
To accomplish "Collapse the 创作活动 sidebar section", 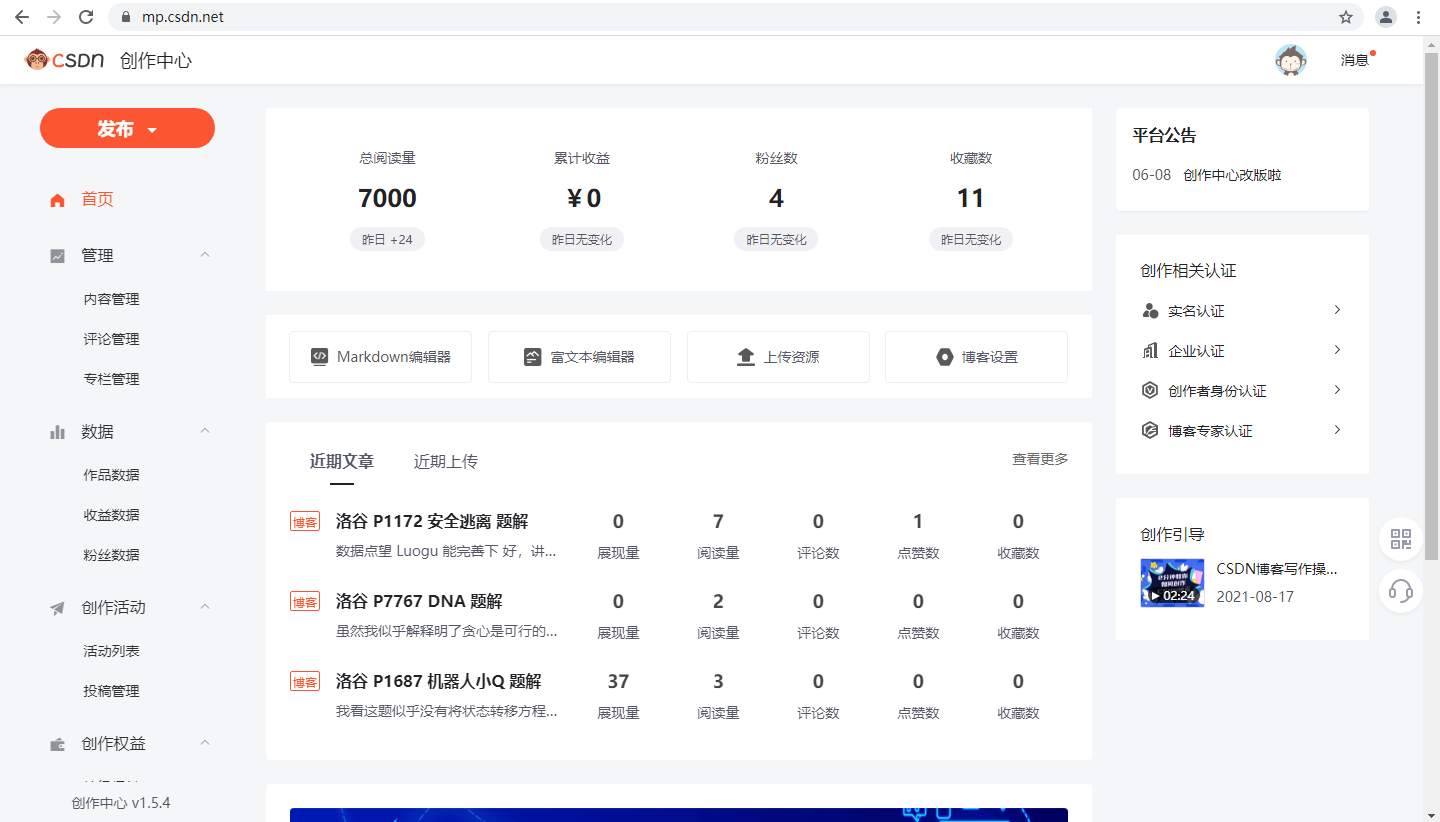I will (204, 607).
